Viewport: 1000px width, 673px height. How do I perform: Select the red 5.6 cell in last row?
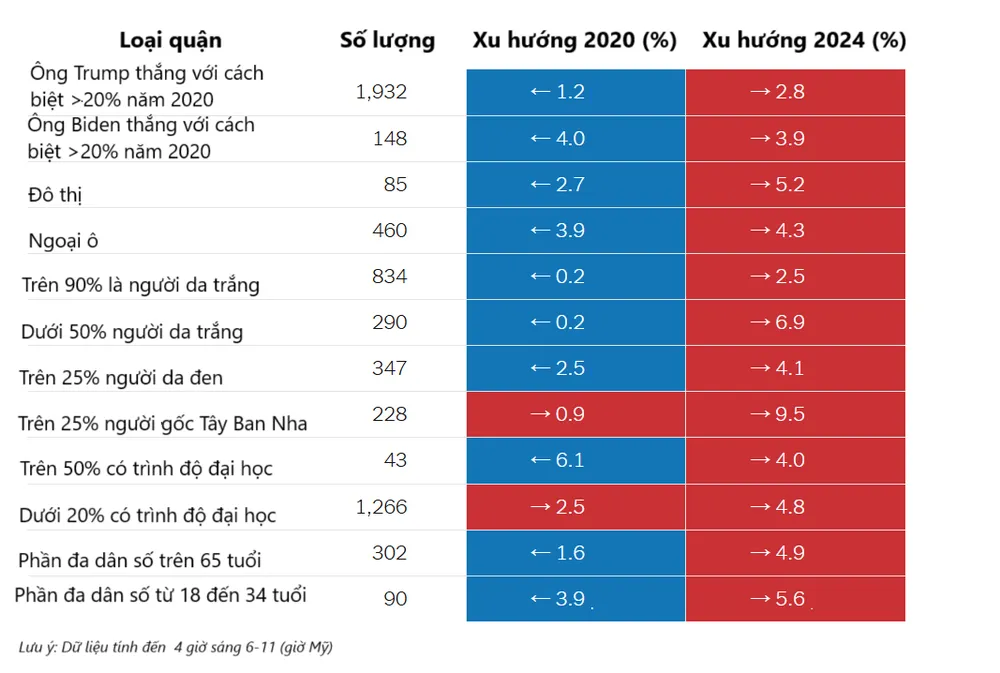[x=795, y=599]
